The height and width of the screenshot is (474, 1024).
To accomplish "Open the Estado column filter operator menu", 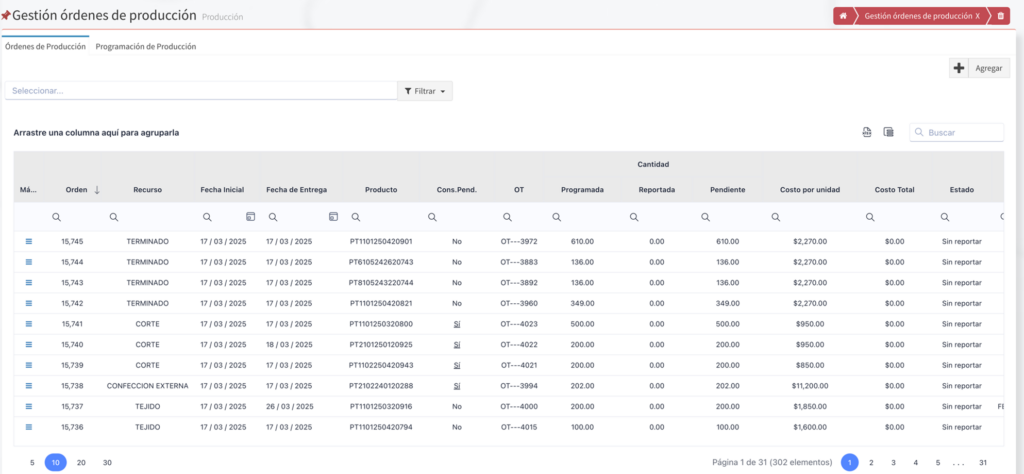I will tap(945, 217).
